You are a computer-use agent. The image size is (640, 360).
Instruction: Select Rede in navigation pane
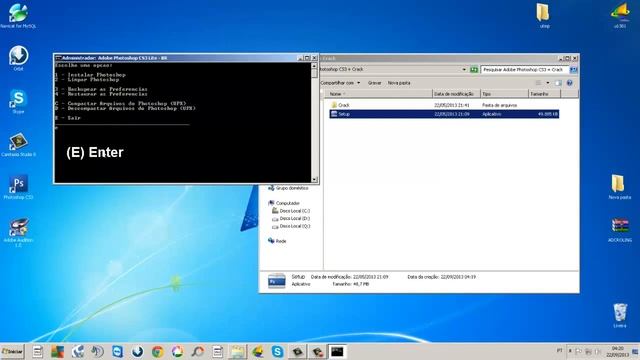[277, 241]
